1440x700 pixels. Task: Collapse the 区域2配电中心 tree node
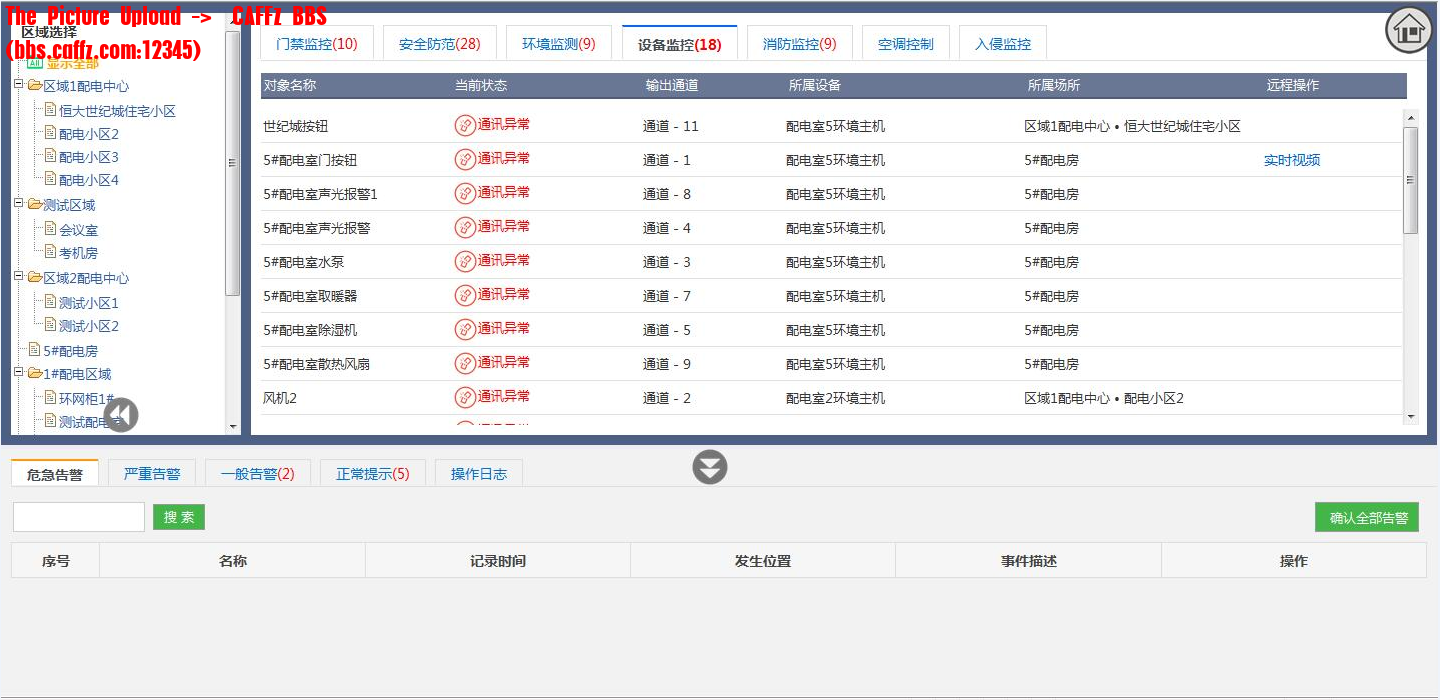(x=19, y=277)
